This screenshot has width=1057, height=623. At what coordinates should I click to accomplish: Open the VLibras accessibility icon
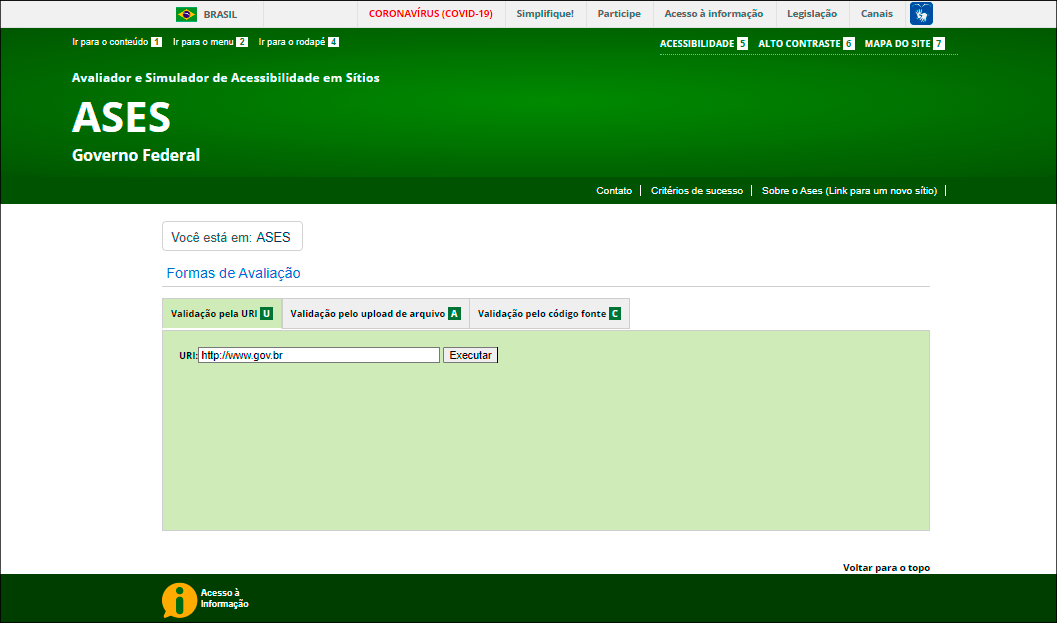921,13
